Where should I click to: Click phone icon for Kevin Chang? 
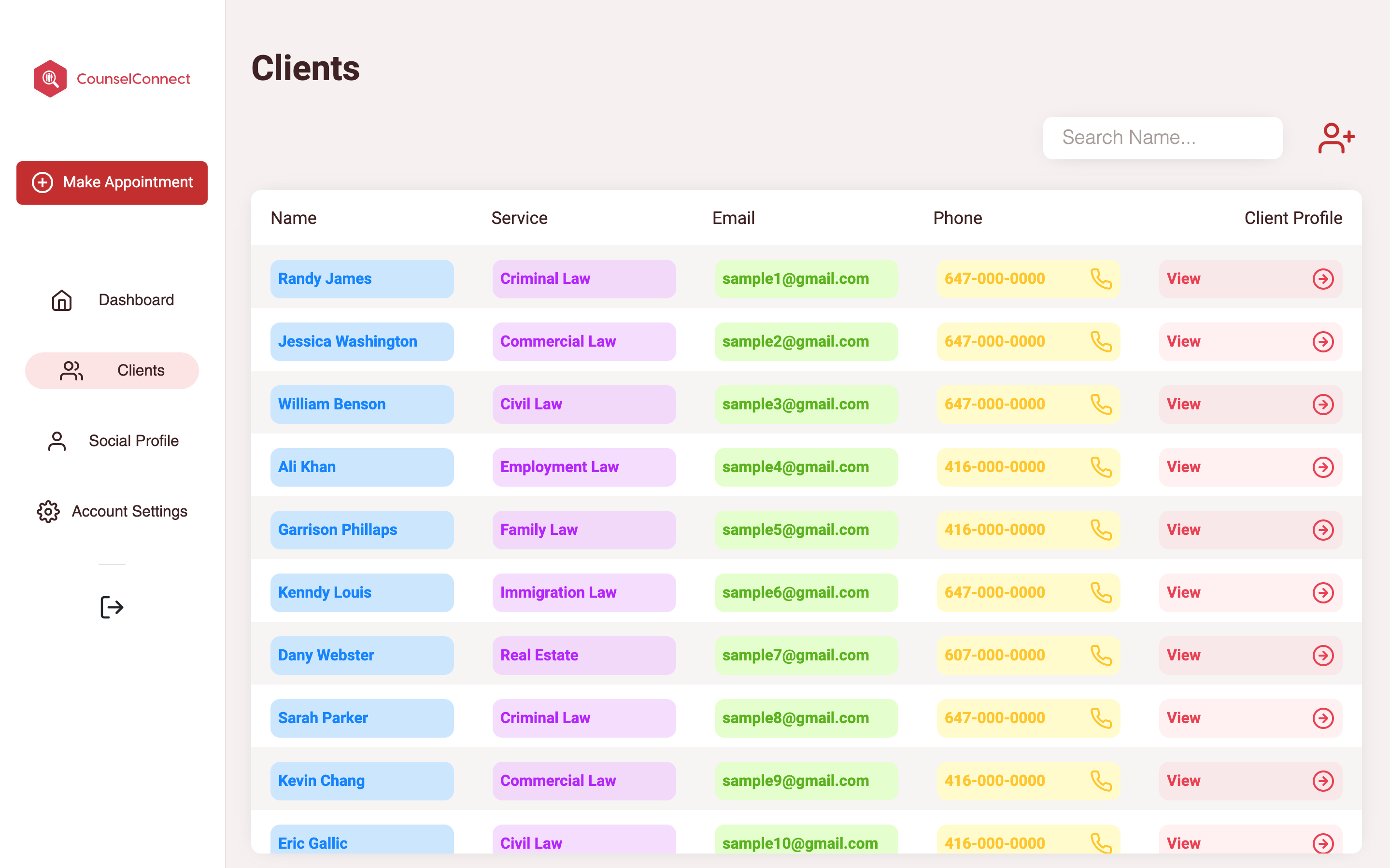coord(1101,781)
